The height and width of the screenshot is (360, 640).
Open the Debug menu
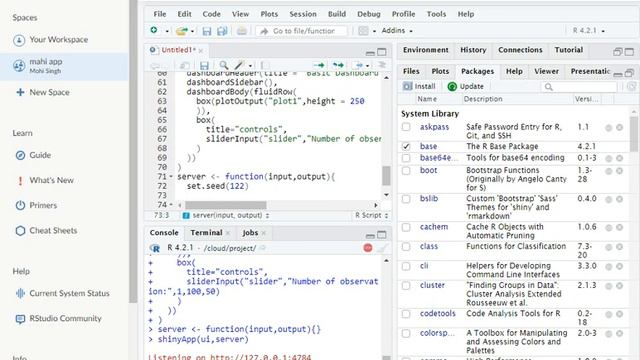click(x=369, y=14)
